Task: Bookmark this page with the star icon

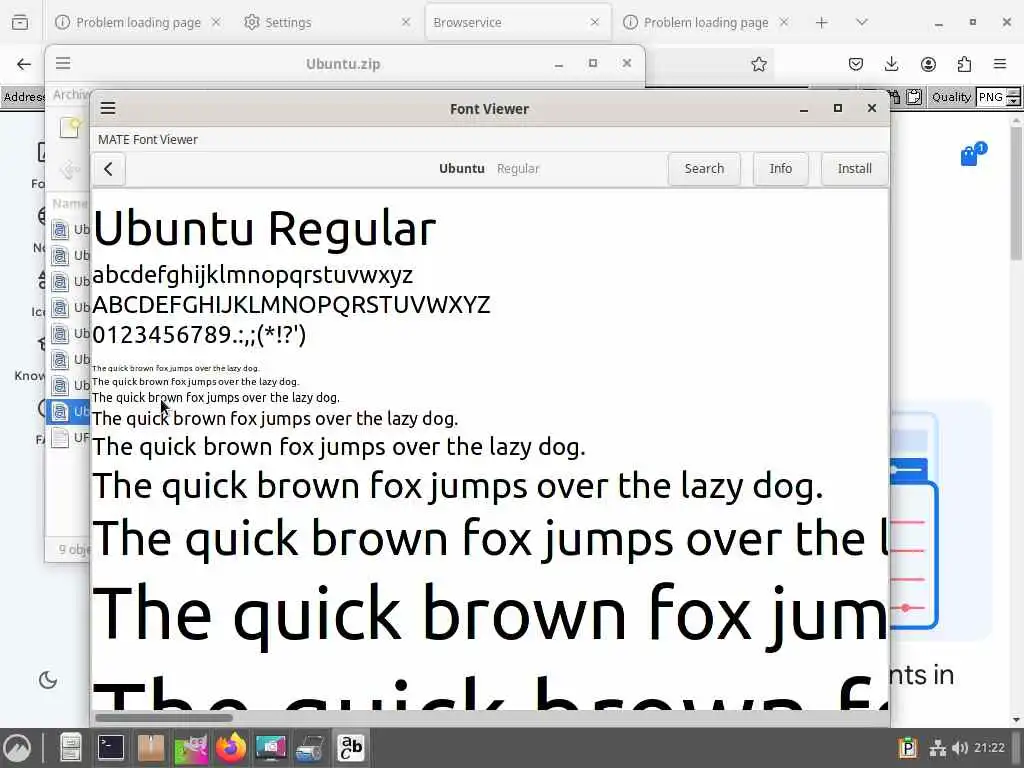Action: tap(758, 64)
